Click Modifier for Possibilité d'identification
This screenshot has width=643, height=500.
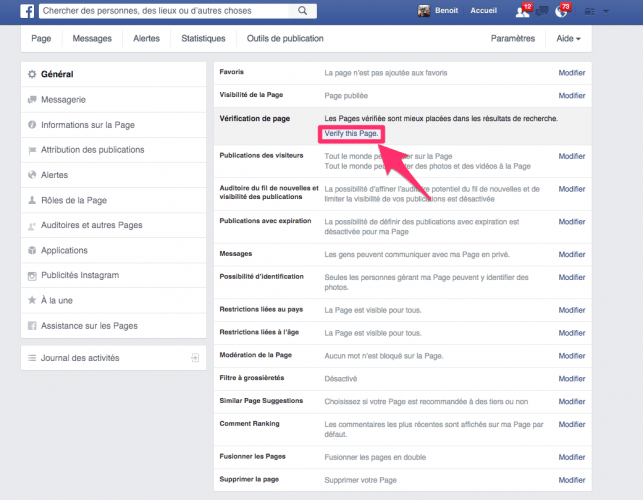572,277
